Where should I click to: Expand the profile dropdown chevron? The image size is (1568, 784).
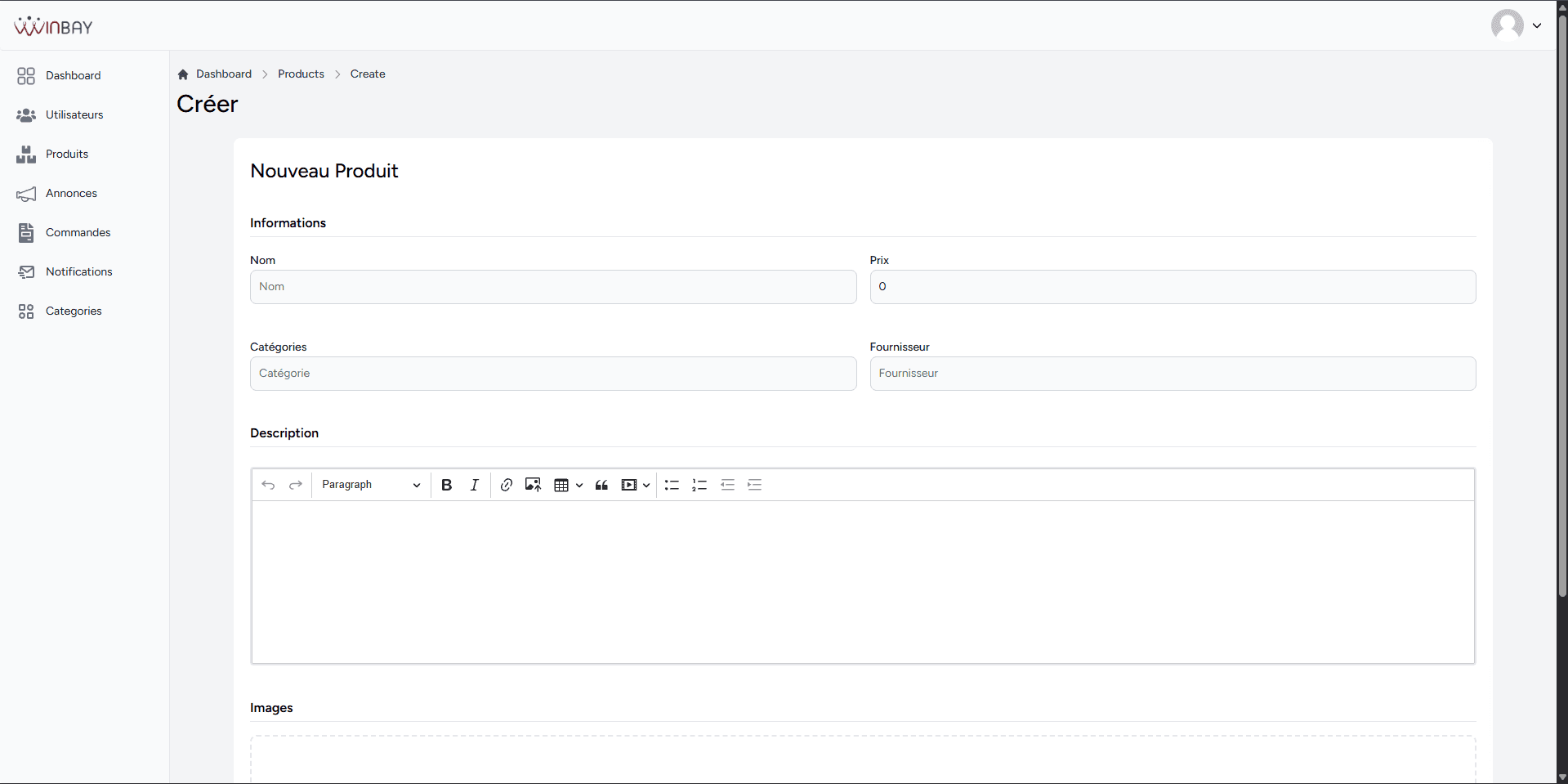coord(1537,25)
